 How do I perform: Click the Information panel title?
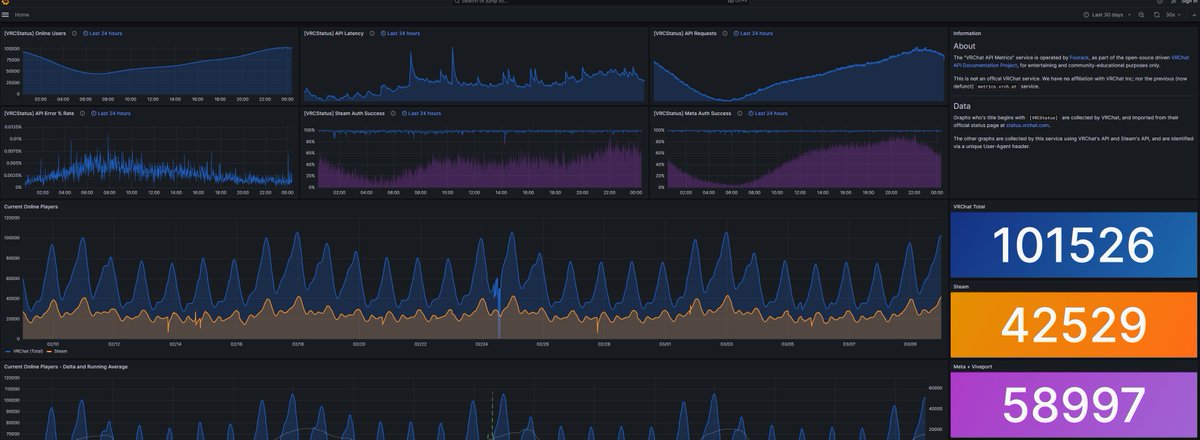pyautogui.click(x=967, y=33)
